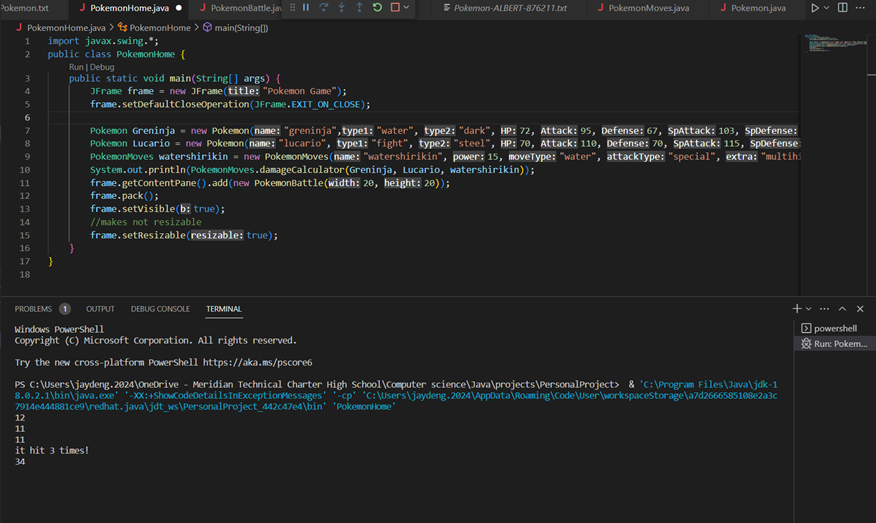Click the Step Into debug icon
Screen dimensions: 876x523
(x=342, y=8)
